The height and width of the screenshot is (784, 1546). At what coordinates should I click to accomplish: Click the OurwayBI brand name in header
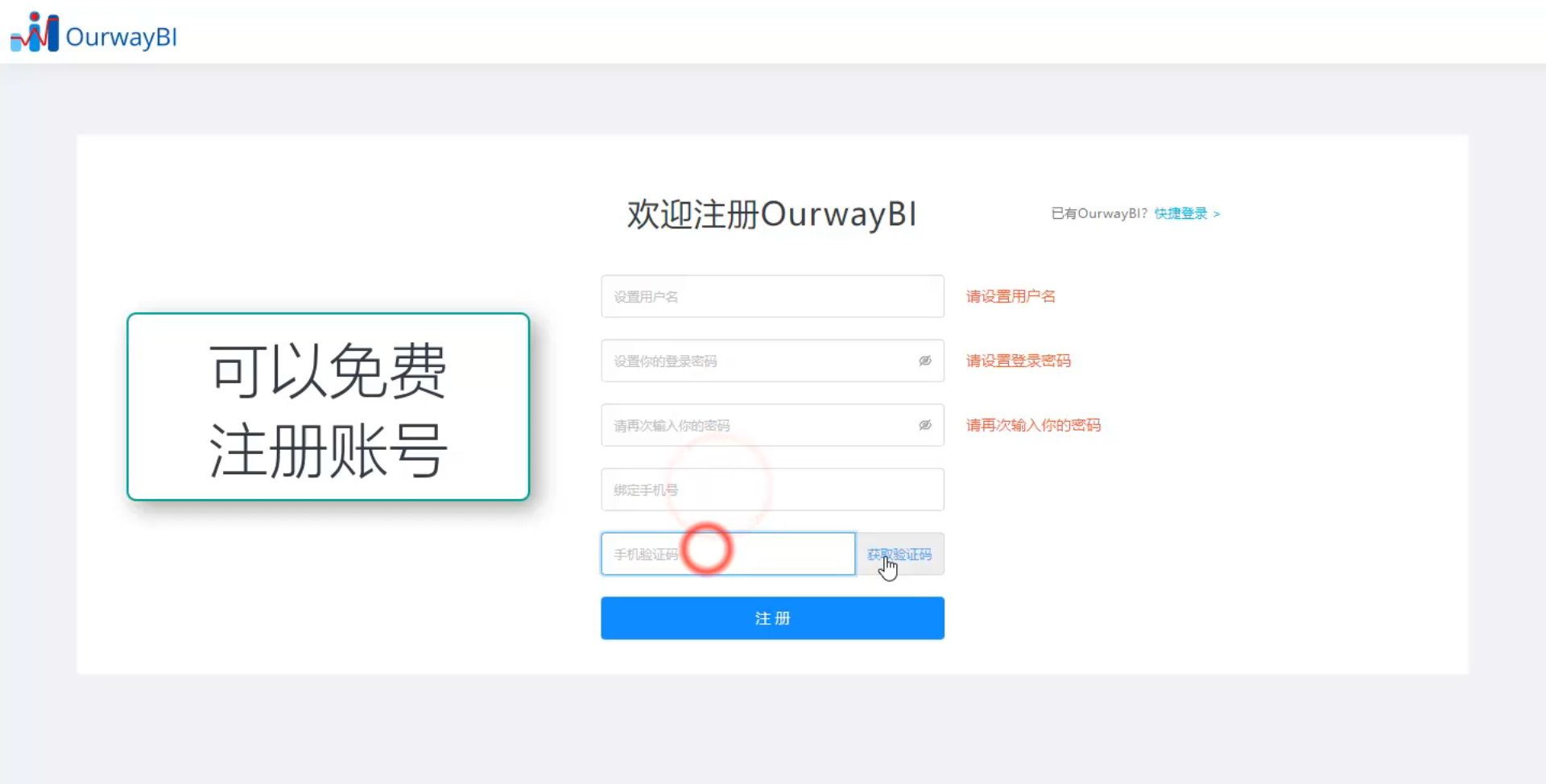click(122, 37)
